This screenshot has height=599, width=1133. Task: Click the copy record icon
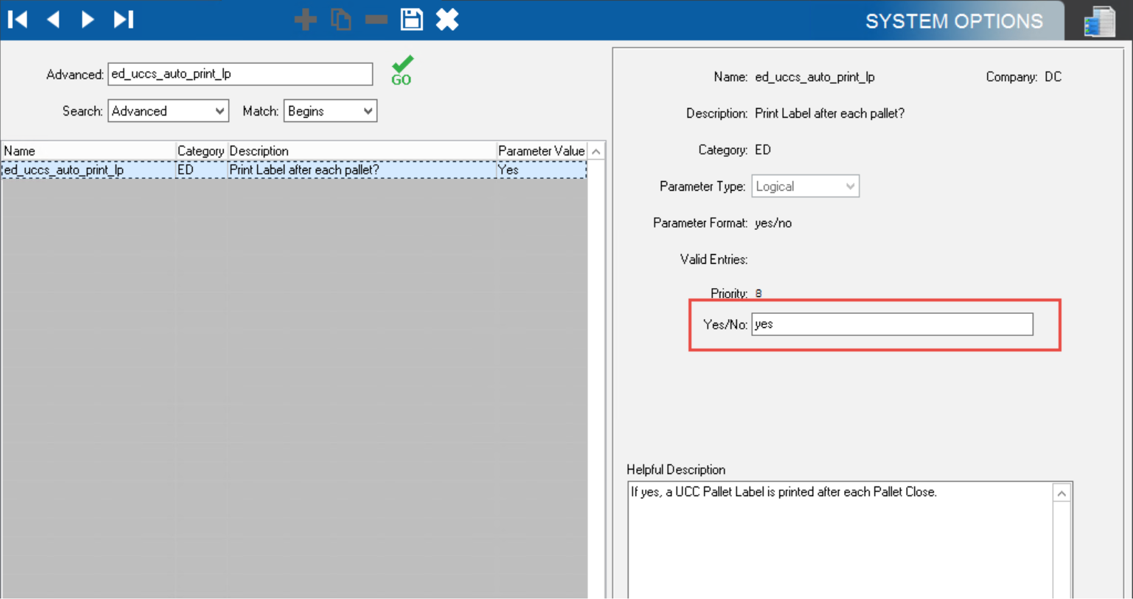click(x=341, y=19)
